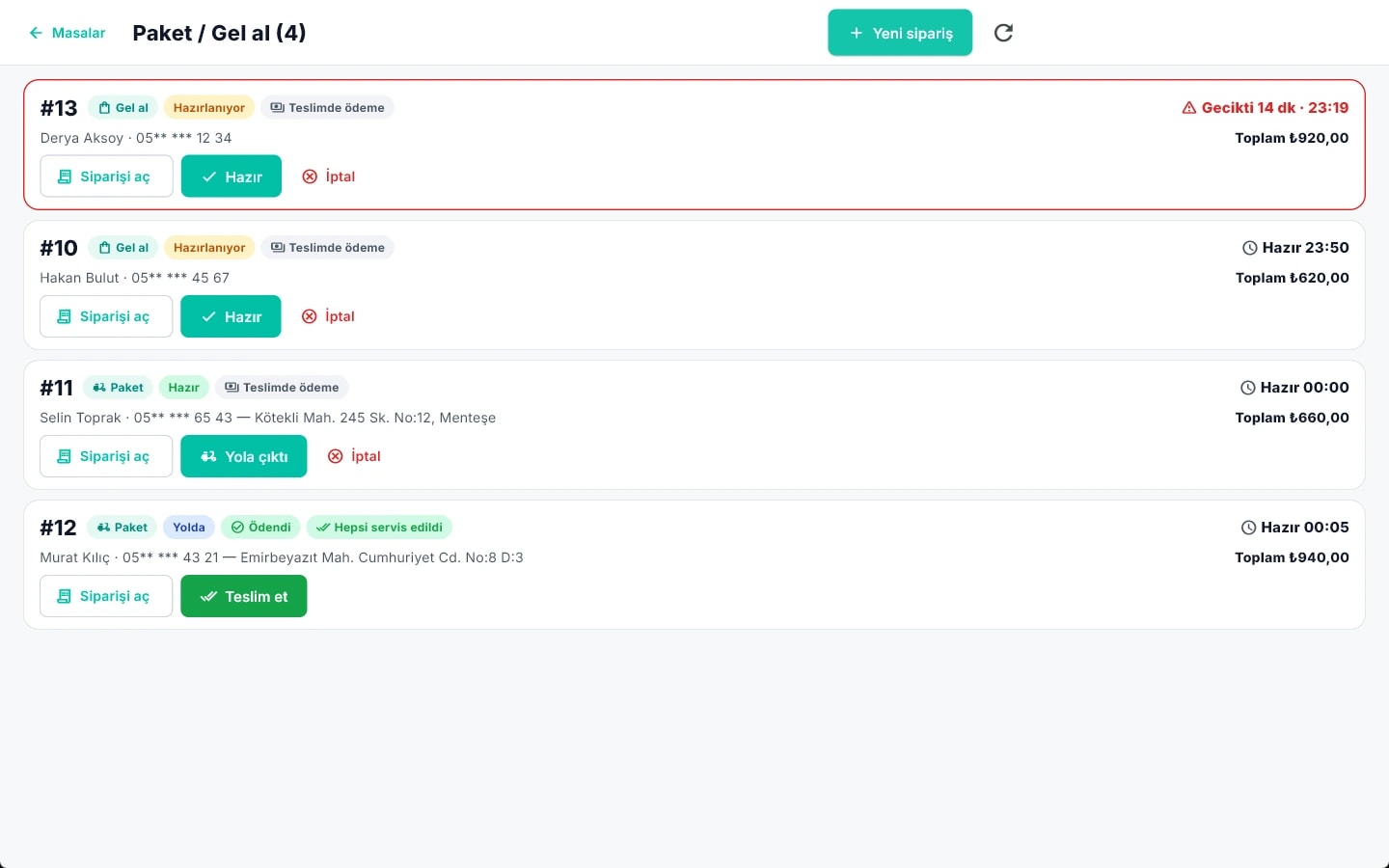Click the refresh icon next to Yeni sipariş
Viewport: 1389px width, 868px height.
[1003, 33]
